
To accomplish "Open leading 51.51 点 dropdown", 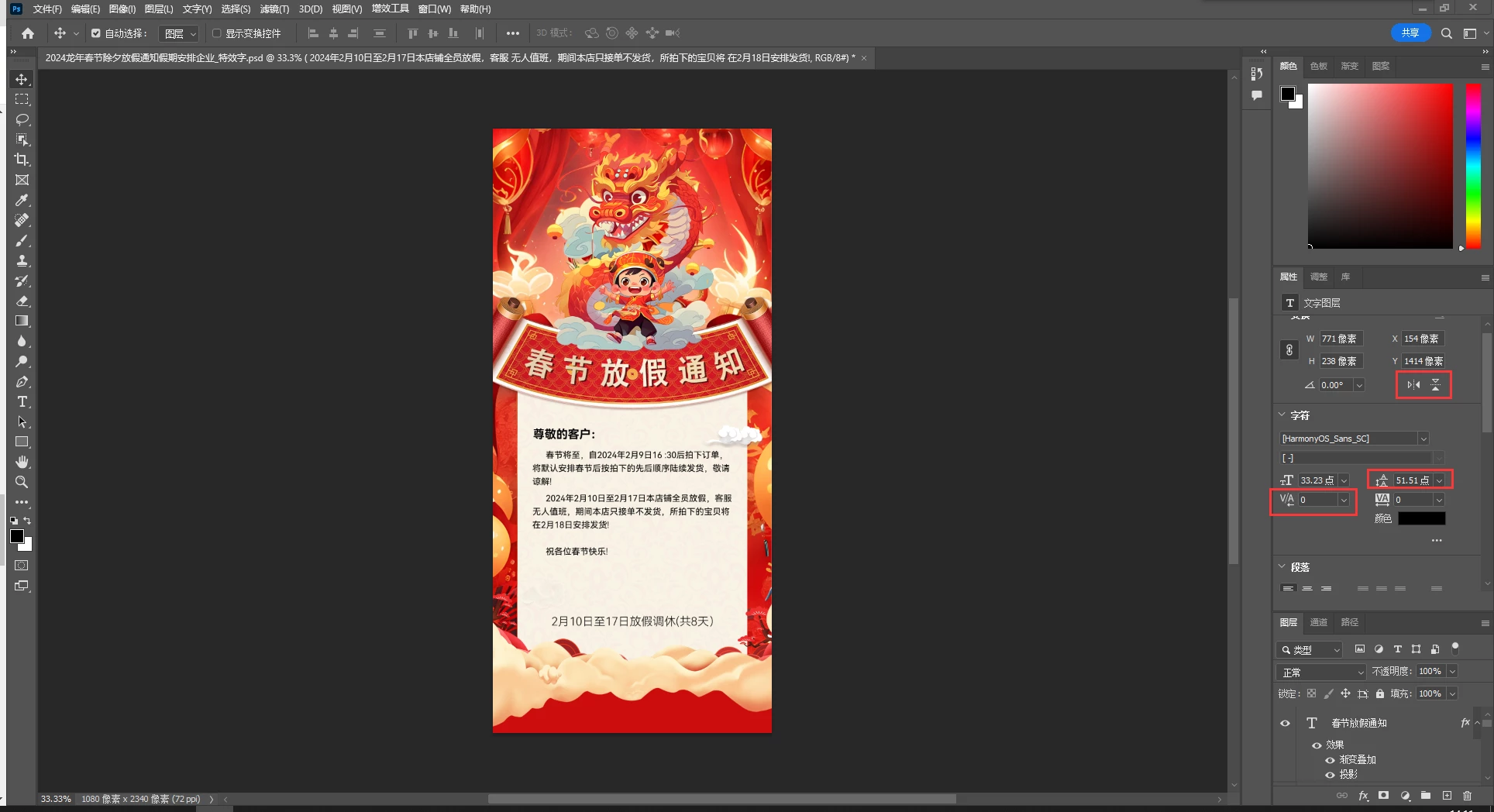I will (x=1439, y=480).
